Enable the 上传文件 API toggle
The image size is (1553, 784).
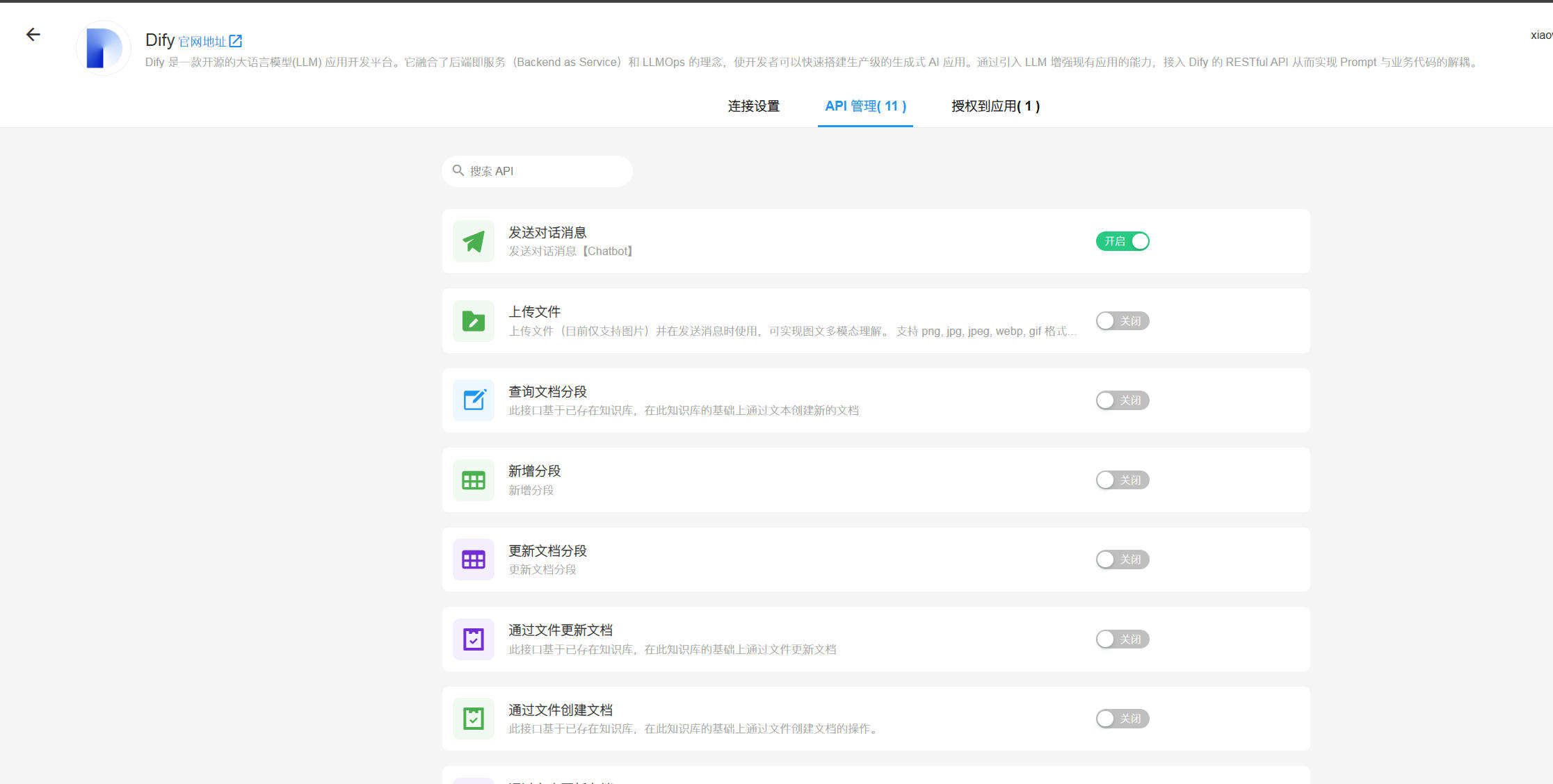coord(1122,321)
